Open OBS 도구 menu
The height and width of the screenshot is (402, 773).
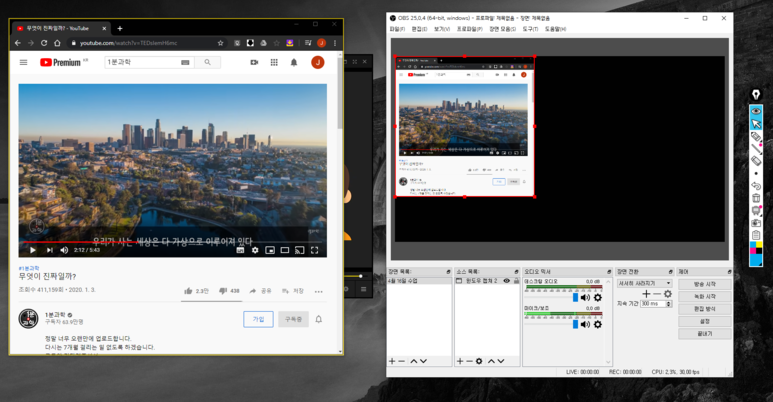click(x=530, y=29)
